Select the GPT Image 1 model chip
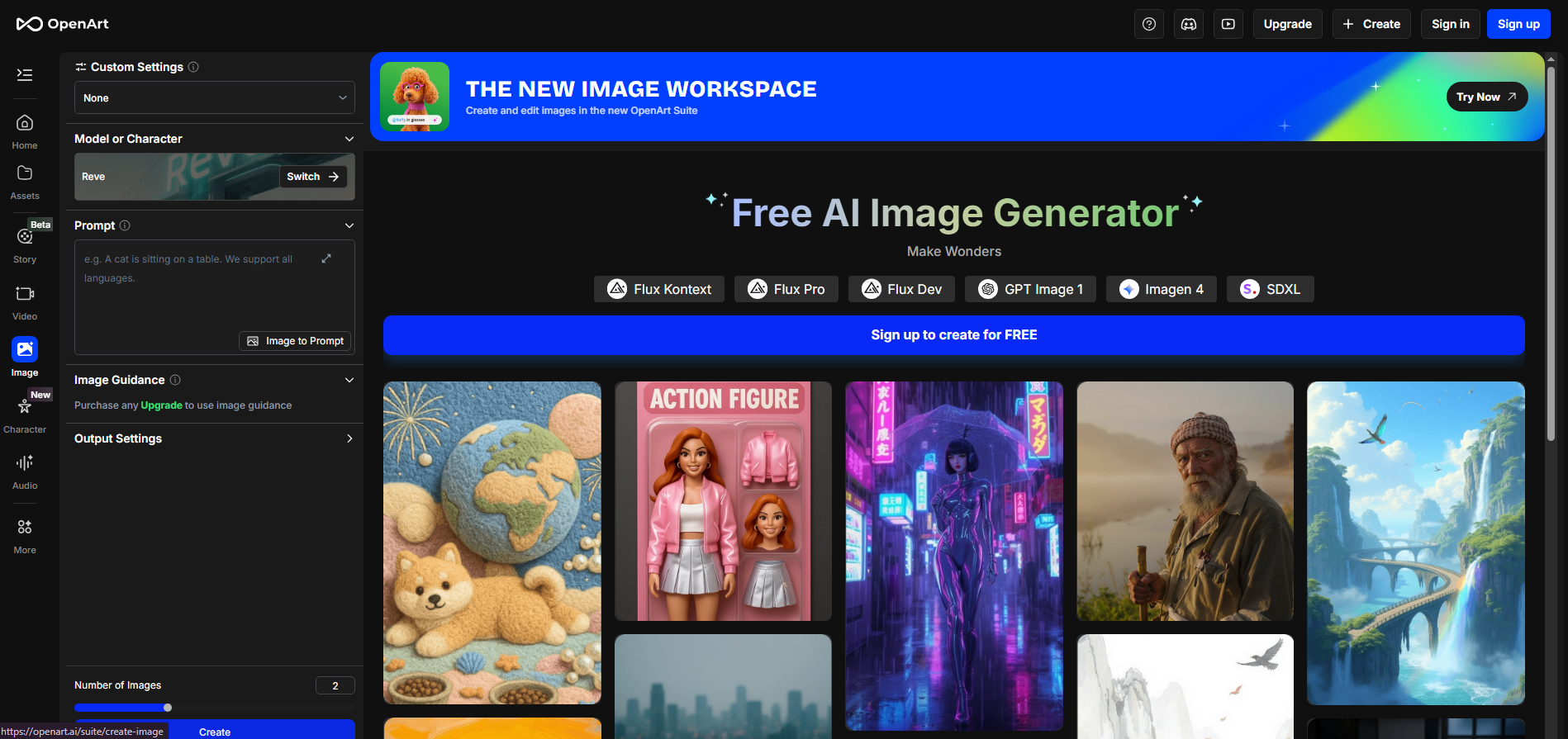This screenshot has width=1568, height=739. coord(1030,289)
